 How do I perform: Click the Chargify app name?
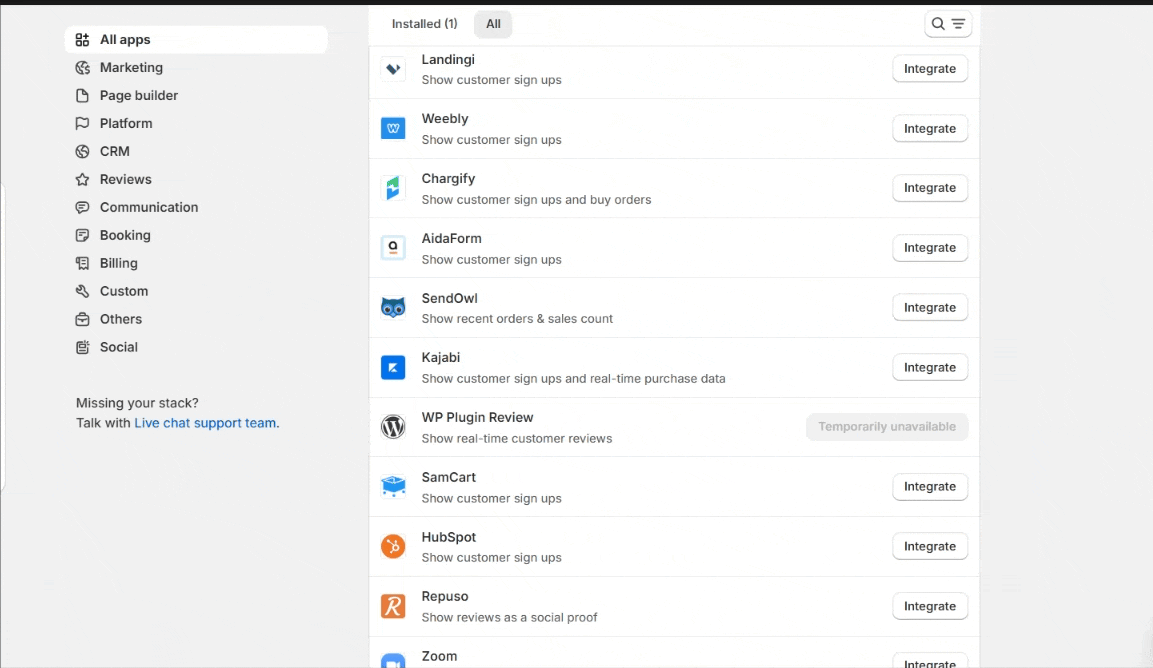[449, 179]
